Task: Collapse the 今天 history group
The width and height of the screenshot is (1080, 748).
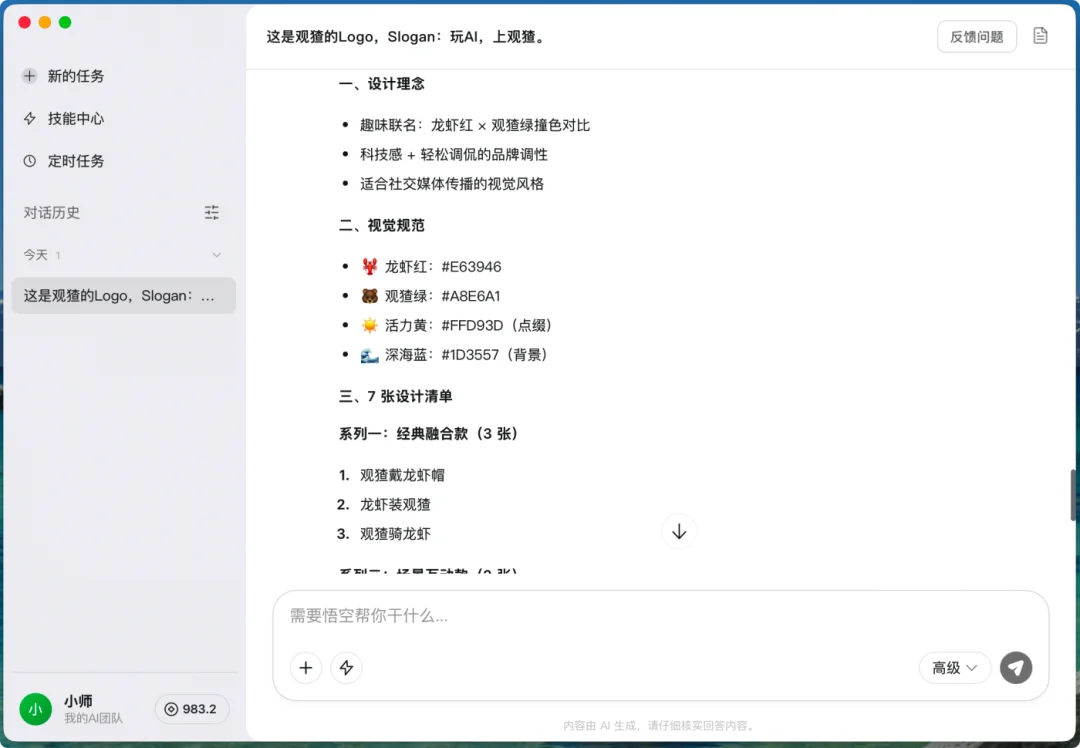Action: click(216, 254)
